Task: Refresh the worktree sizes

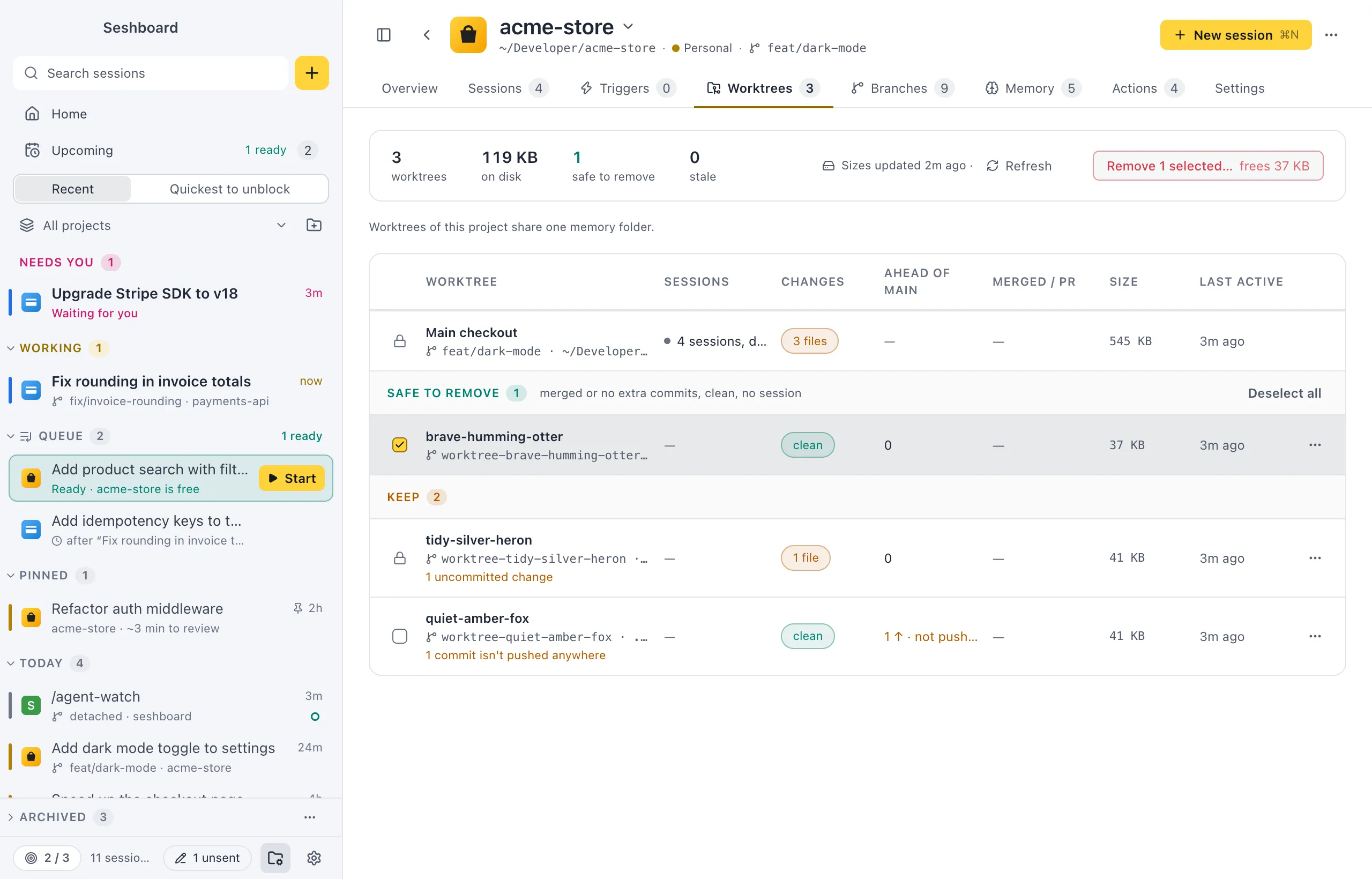Action: [1019, 166]
